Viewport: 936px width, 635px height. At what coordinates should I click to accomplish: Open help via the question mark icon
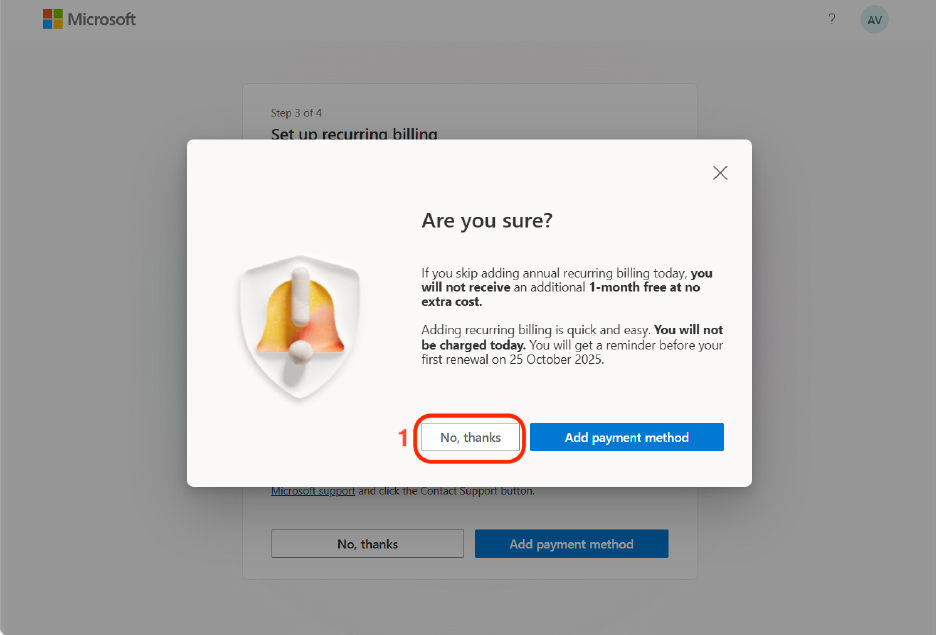pyautogui.click(x=831, y=19)
